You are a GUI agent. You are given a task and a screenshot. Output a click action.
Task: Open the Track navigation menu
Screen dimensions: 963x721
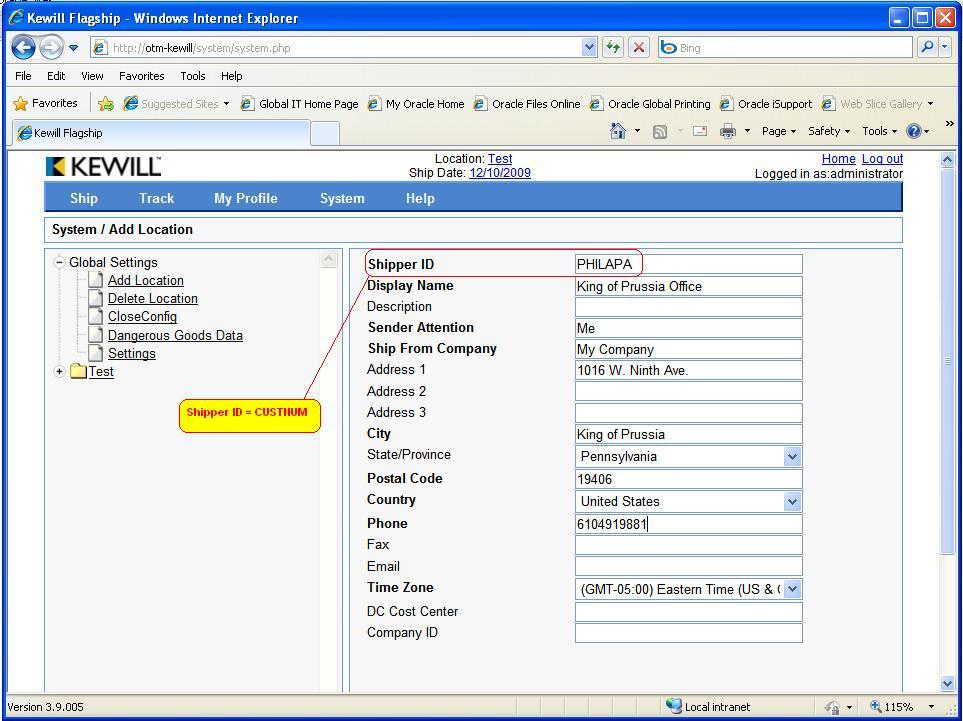click(157, 198)
